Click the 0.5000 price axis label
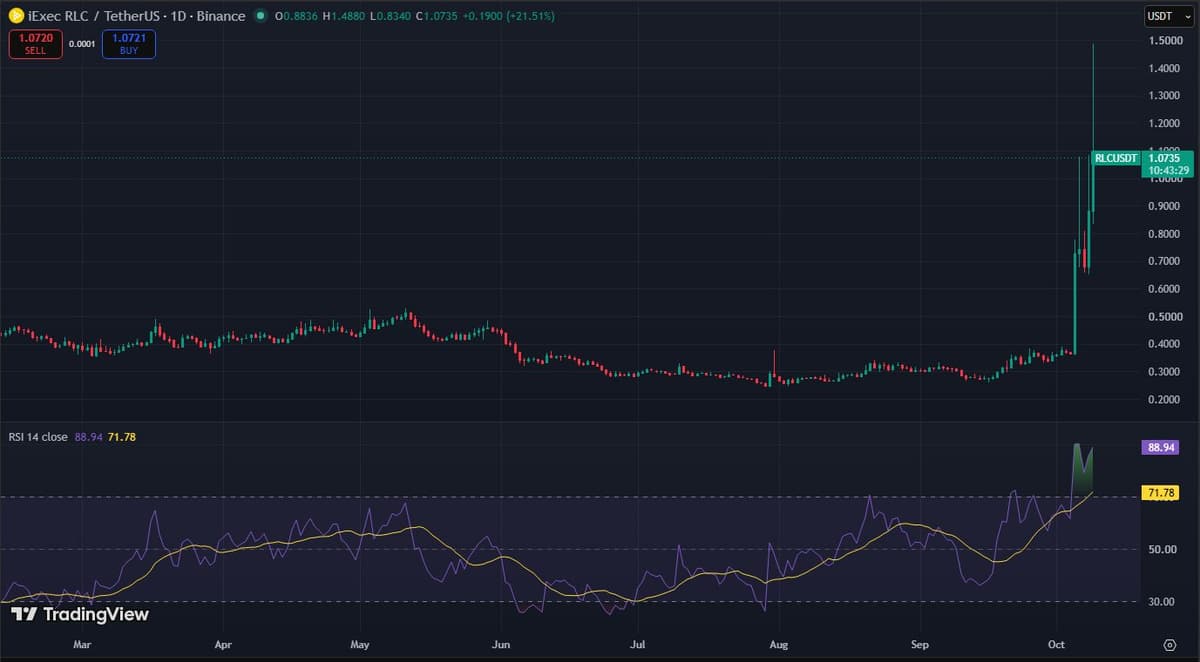Image resolution: width=1200 pixels, height=662 pixels. pyautogui.click(x=1165, y=317)
